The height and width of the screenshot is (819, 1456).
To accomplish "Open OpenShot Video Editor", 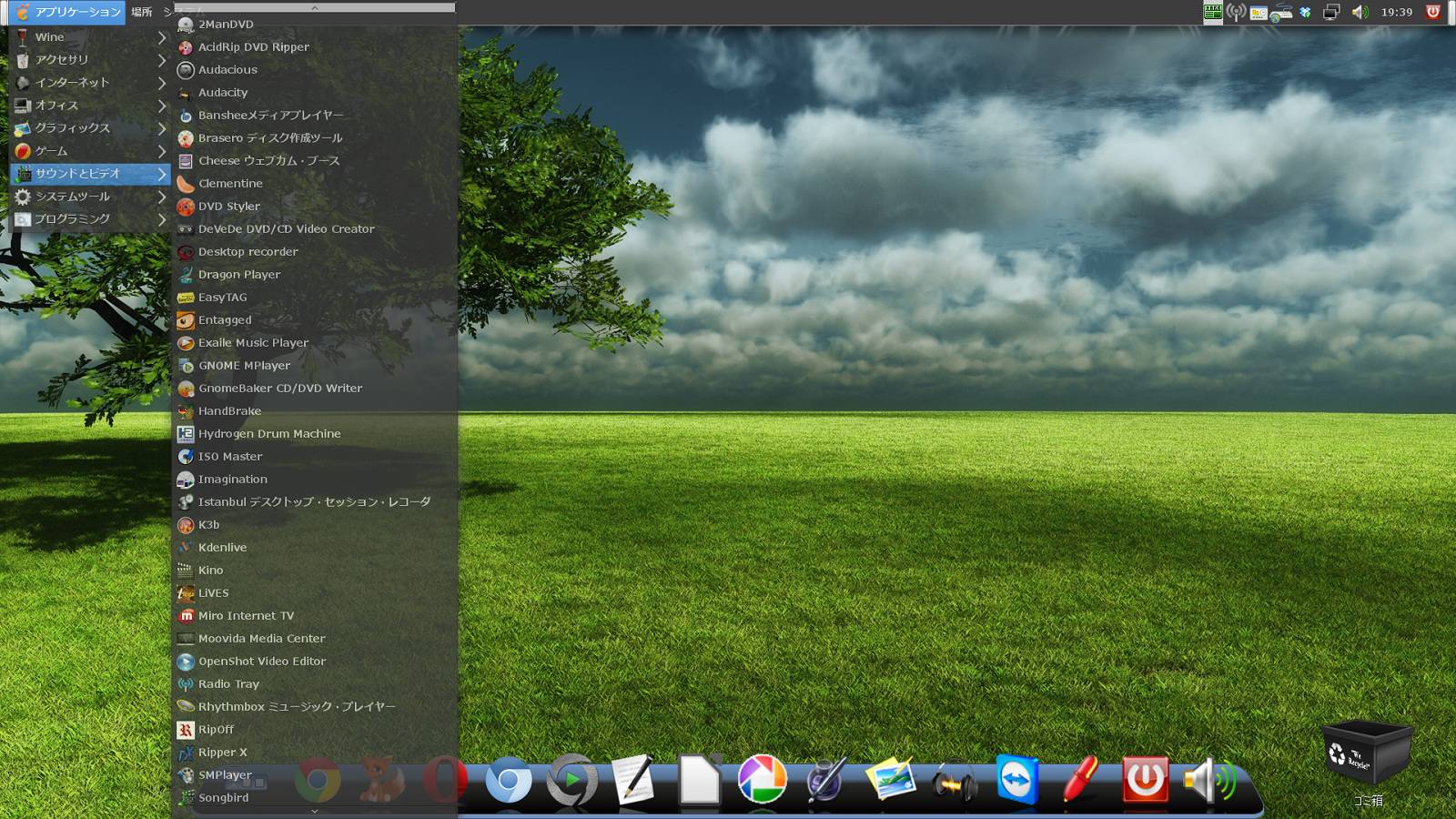I will [x=315, y=662].
